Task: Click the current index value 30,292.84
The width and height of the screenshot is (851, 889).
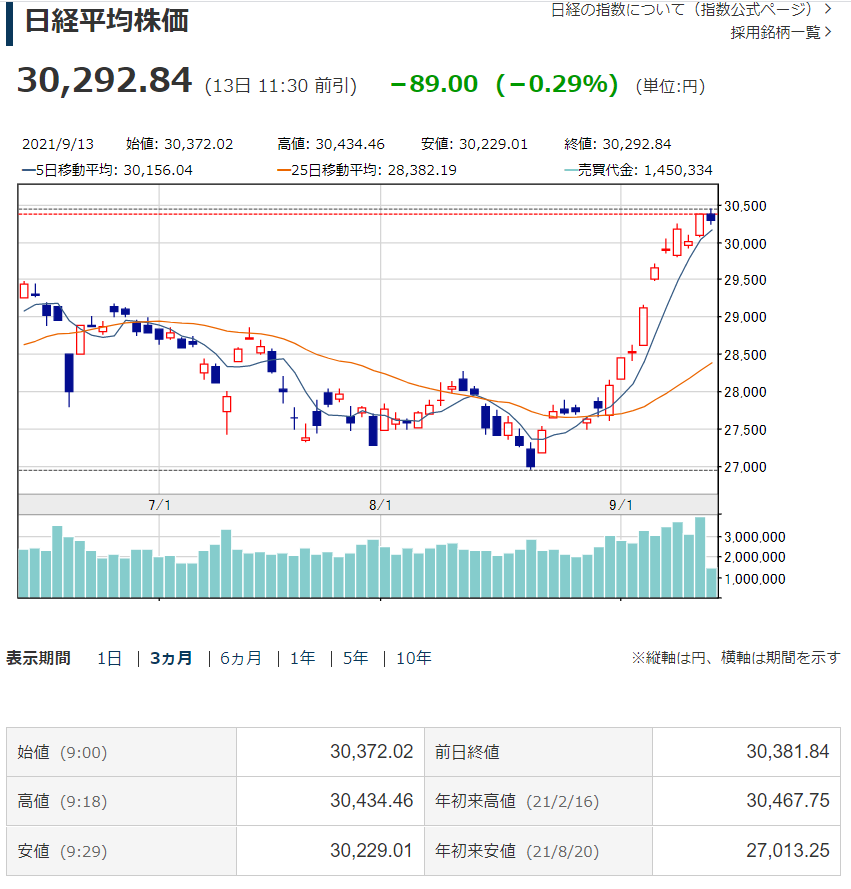Action: coord(105,80)
